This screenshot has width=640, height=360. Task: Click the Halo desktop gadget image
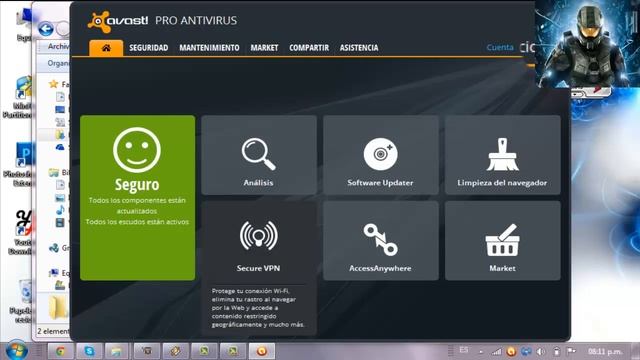click(587, 44)
